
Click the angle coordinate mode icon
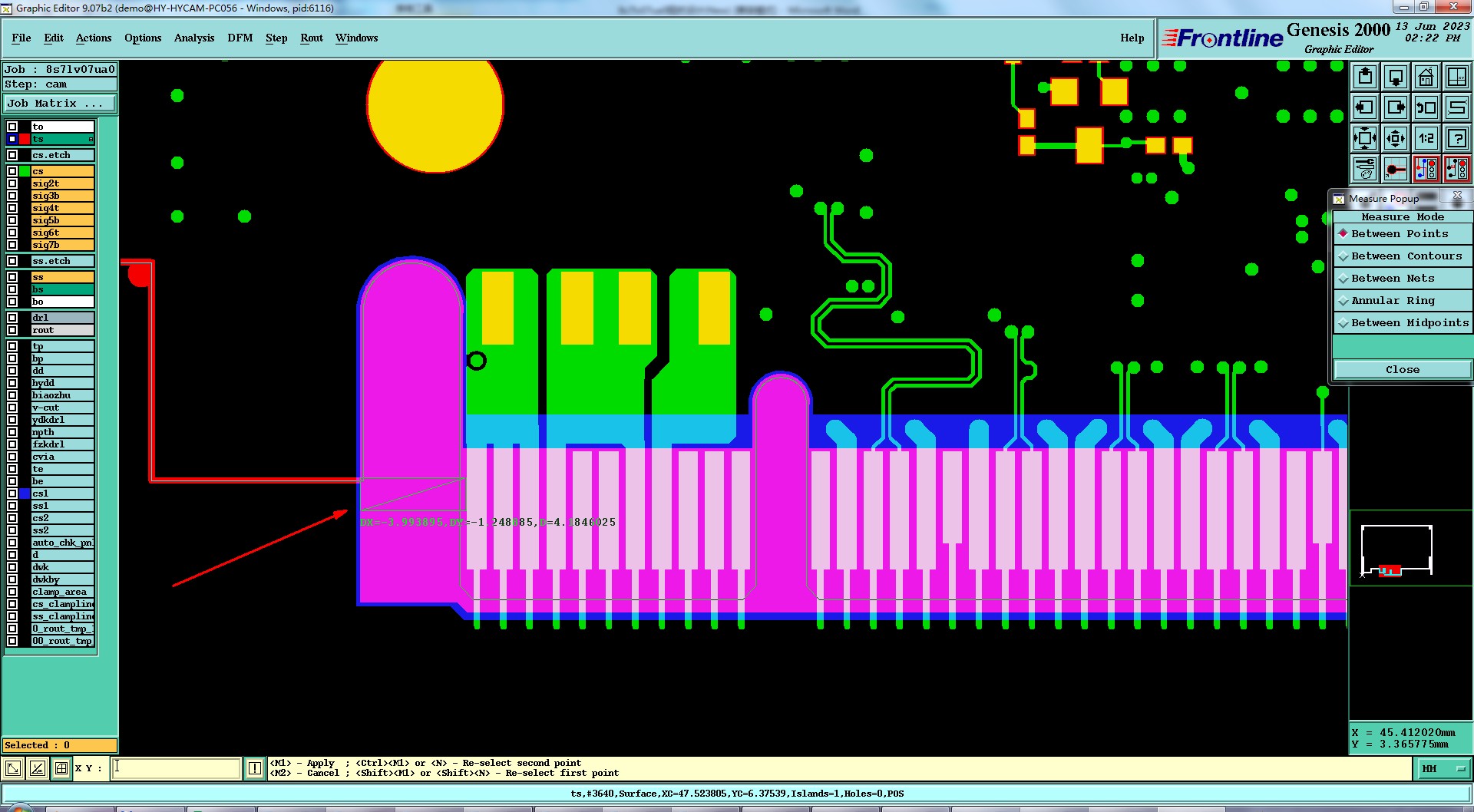37,768
